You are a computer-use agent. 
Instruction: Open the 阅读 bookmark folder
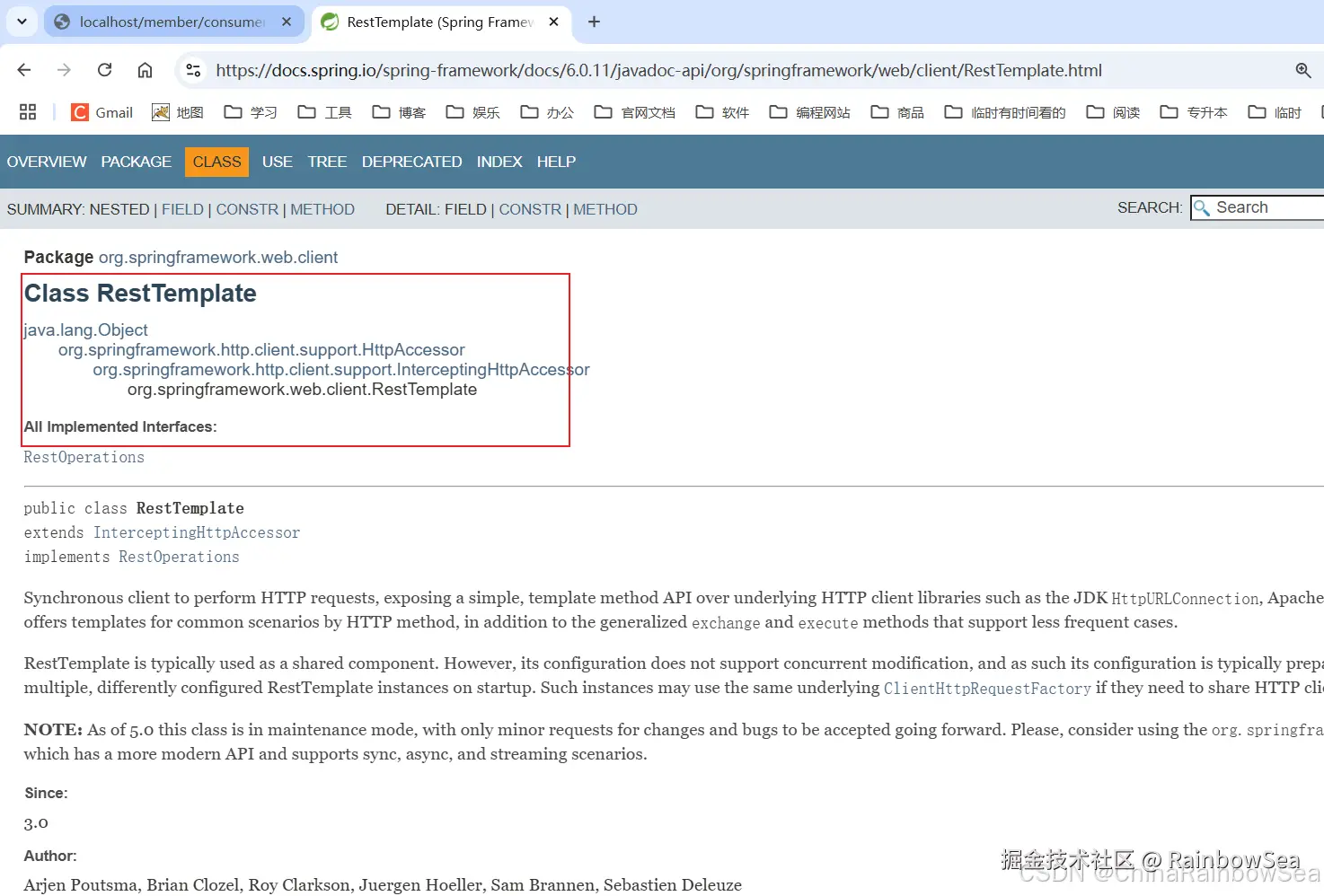click(x=1114, y=112)
